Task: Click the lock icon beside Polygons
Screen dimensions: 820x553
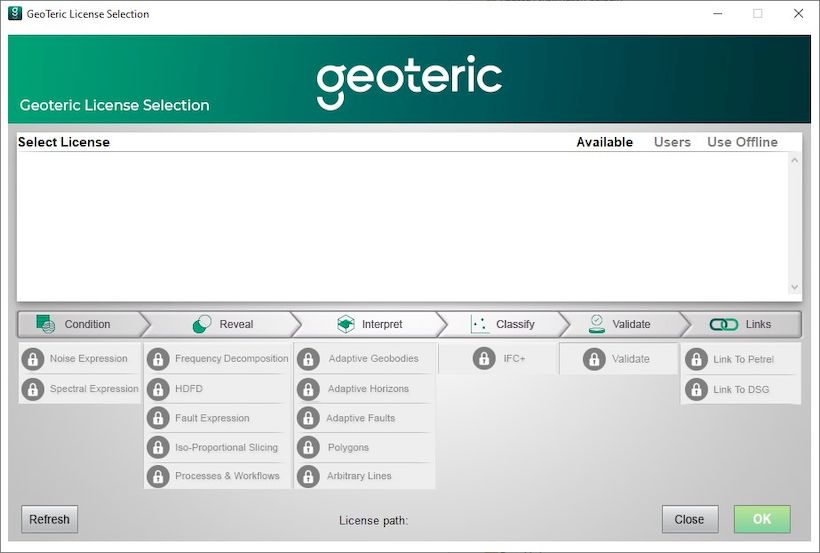Action: click(308, 447)
